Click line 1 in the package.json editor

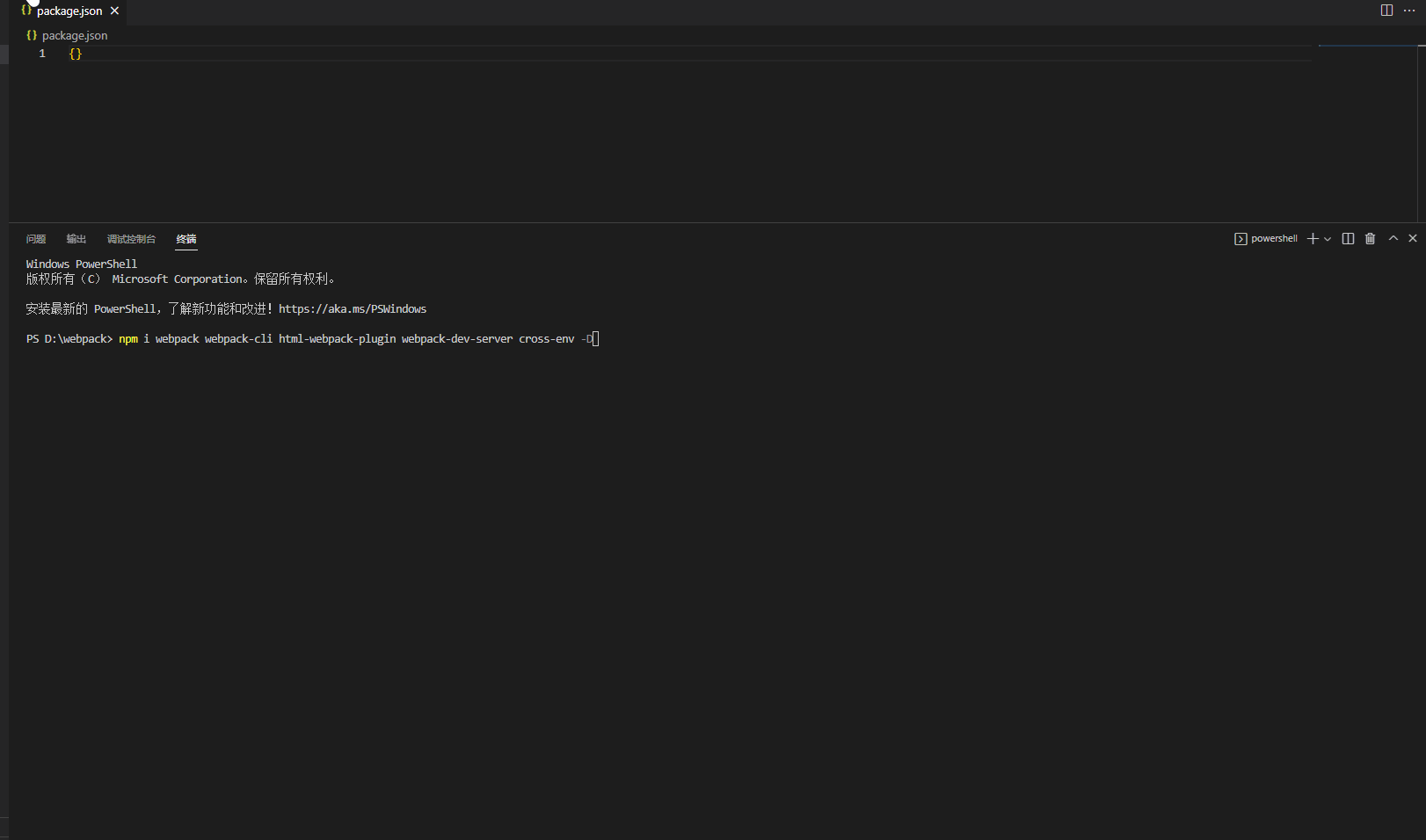tap(76, 54)
